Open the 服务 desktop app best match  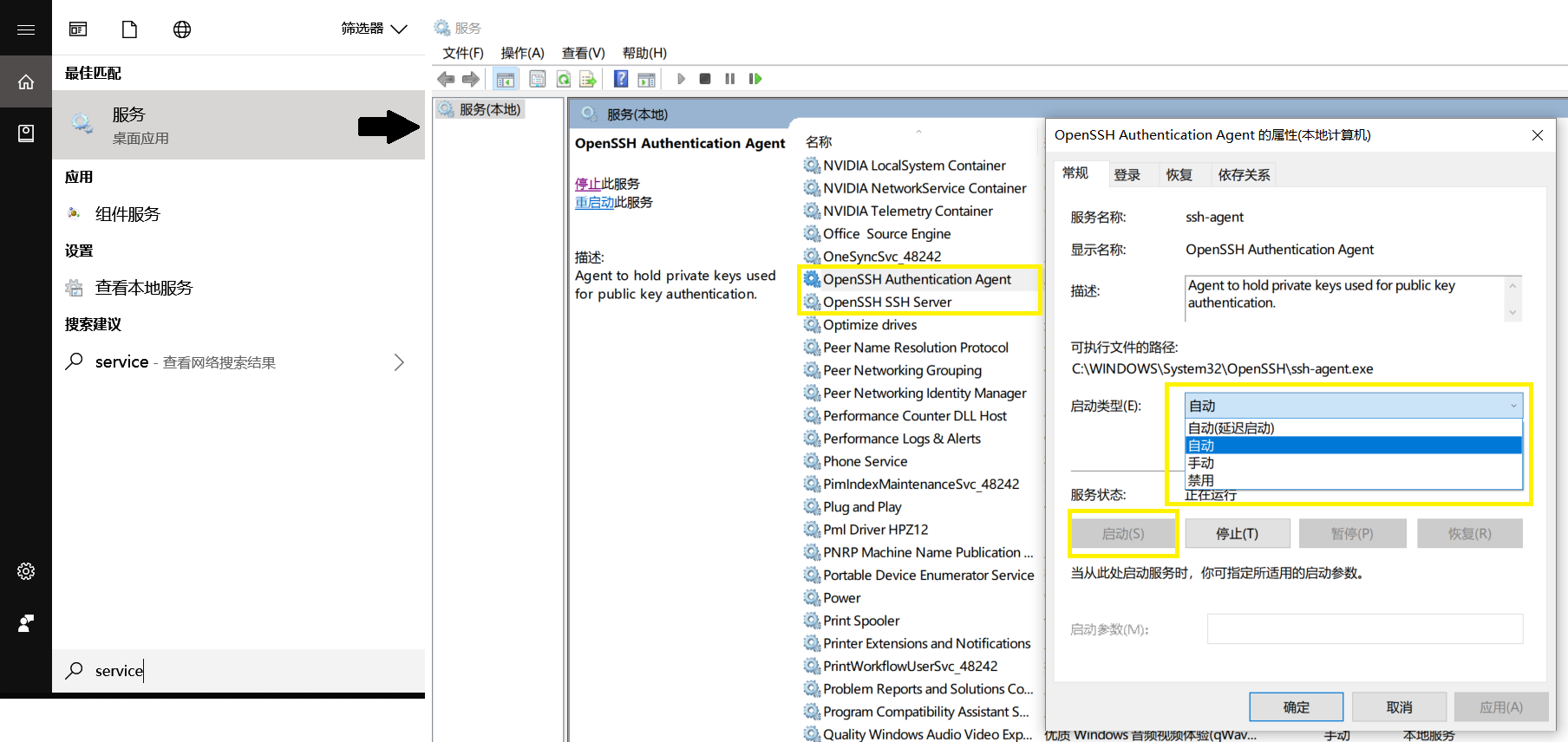point(238,125)
